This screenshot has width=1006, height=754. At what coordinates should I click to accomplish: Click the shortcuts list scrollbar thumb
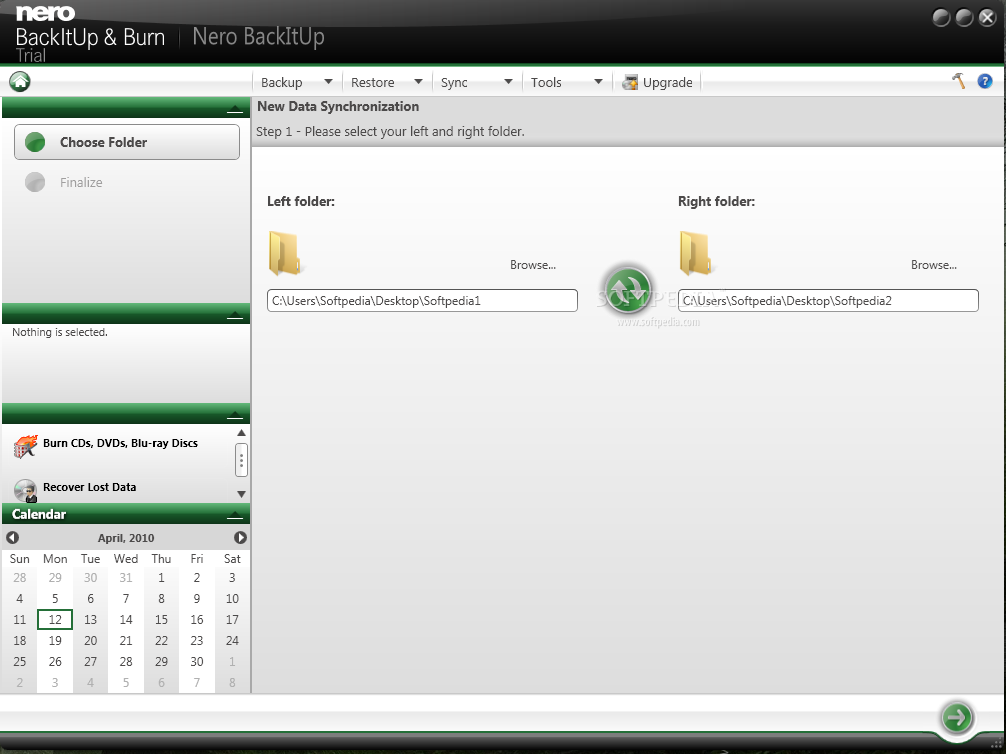(241, 459)
